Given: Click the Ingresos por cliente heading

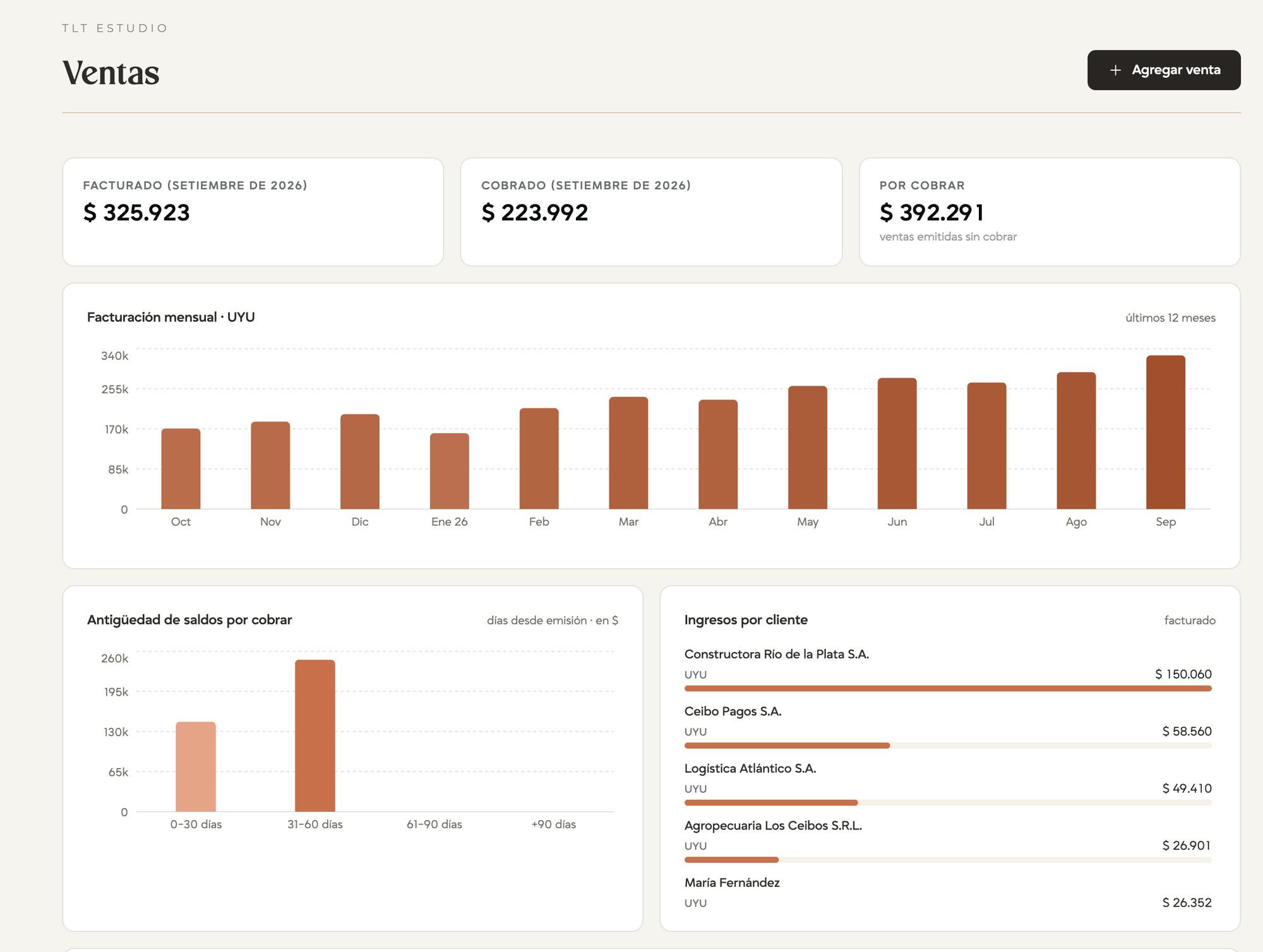Looking at the screenshot, I should (746, 620).
